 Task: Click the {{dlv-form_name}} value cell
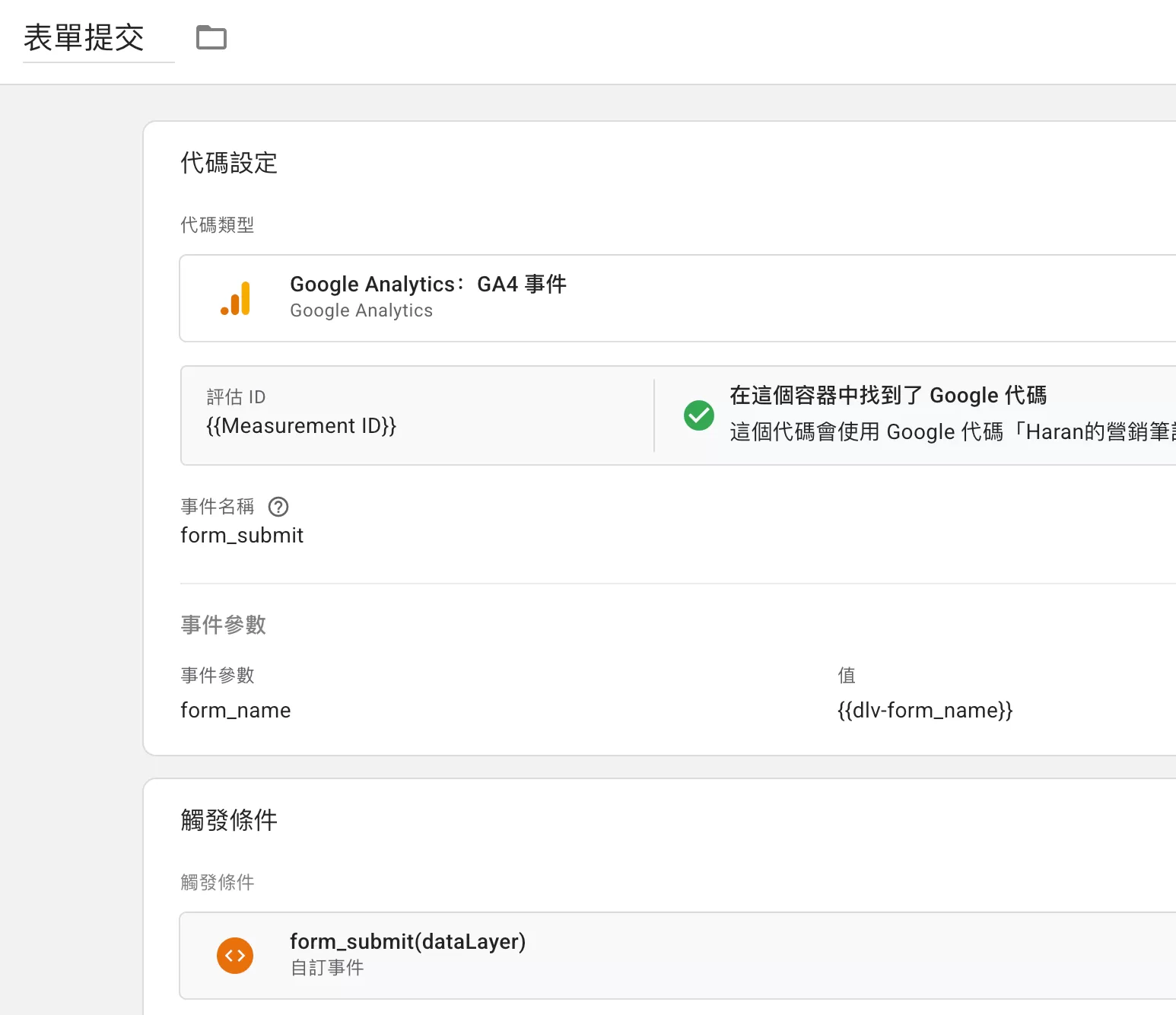coord(925,711)
